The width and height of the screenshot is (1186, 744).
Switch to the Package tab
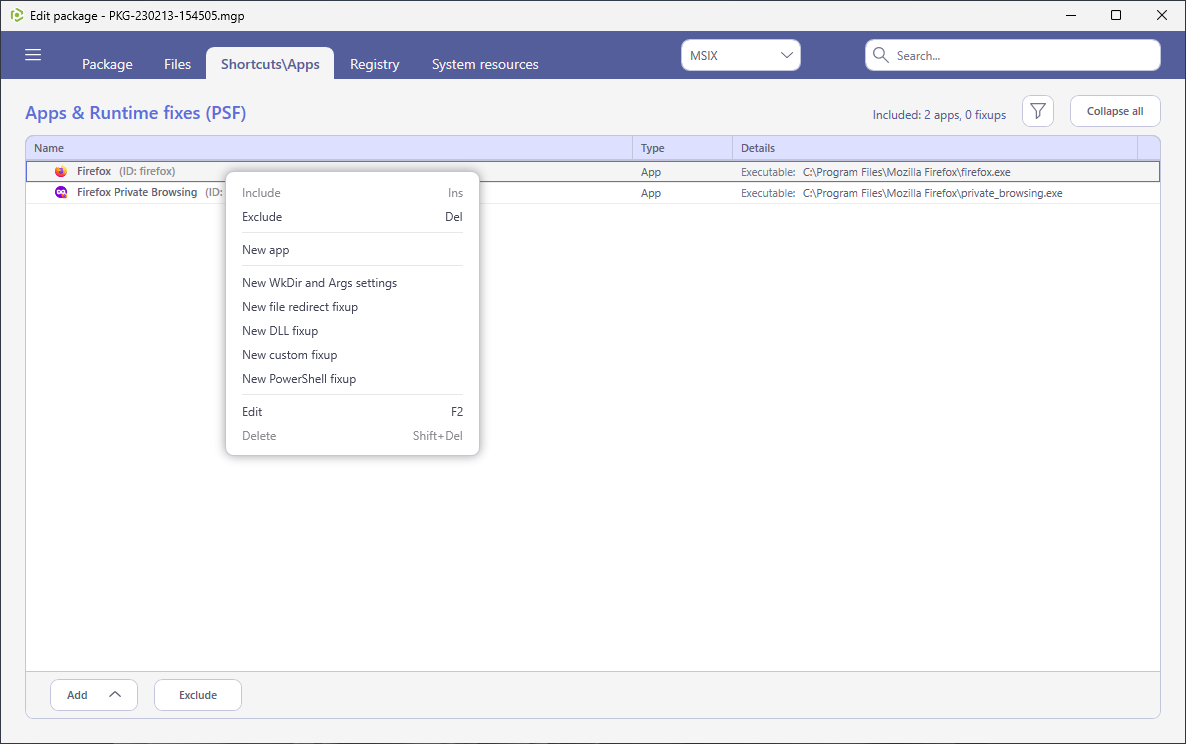click(107, 64)
